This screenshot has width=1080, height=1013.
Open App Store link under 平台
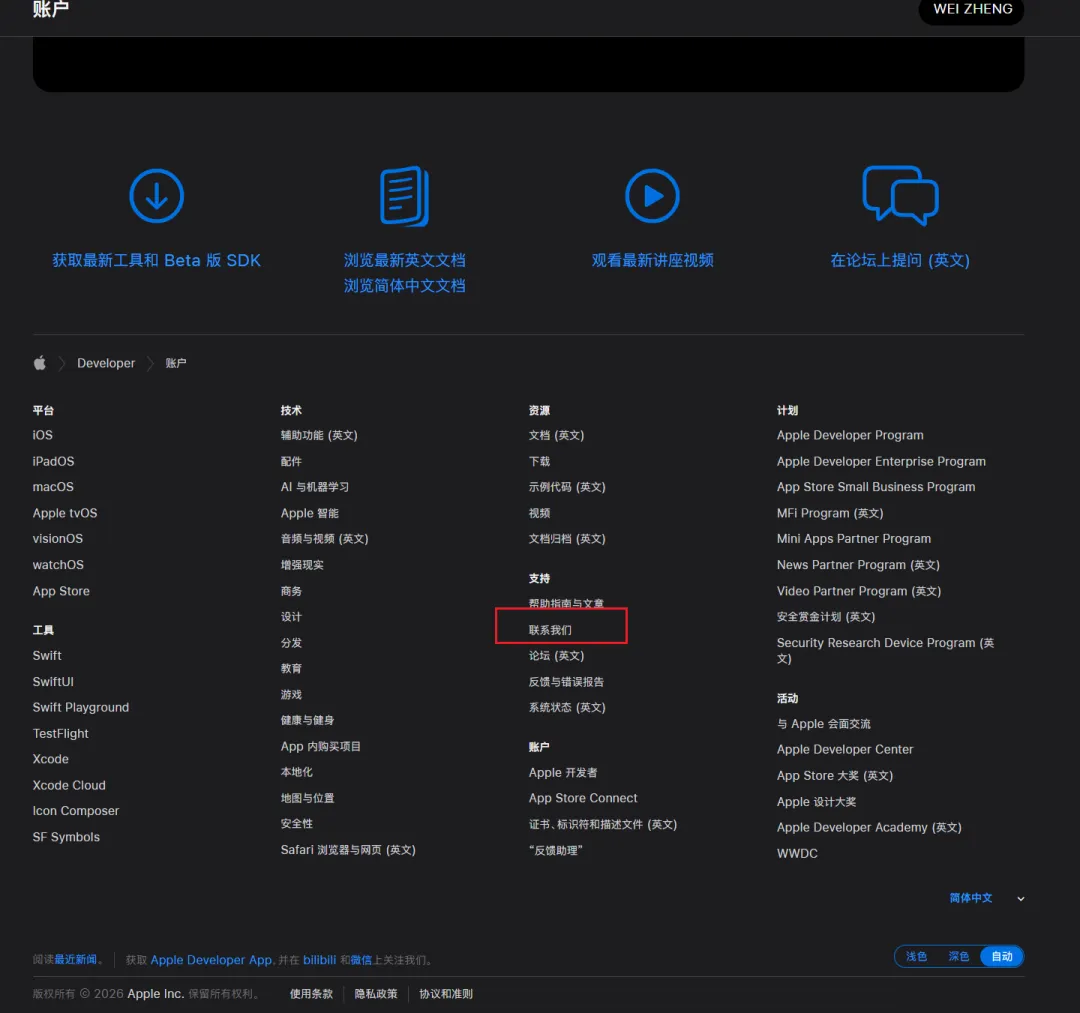tap(61, 591)
